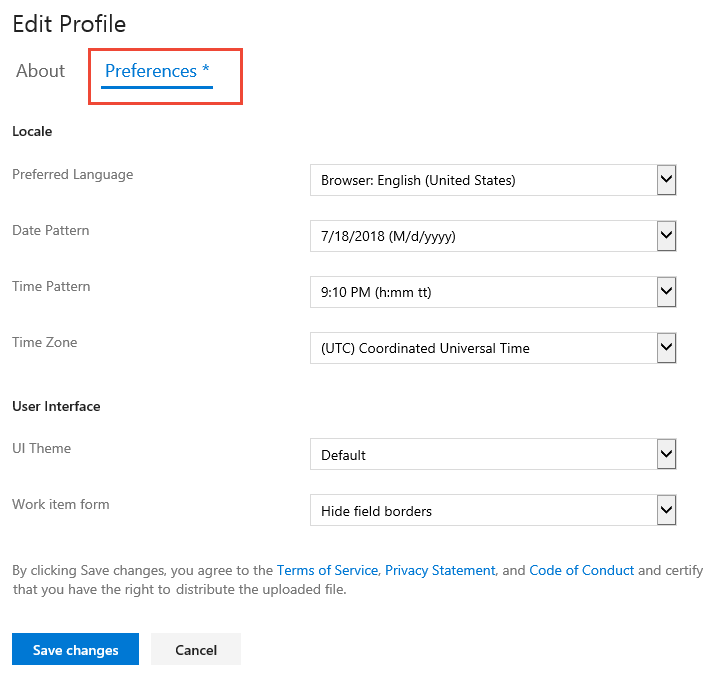
Task: Switch to the About tab
Action: (40, 71)
